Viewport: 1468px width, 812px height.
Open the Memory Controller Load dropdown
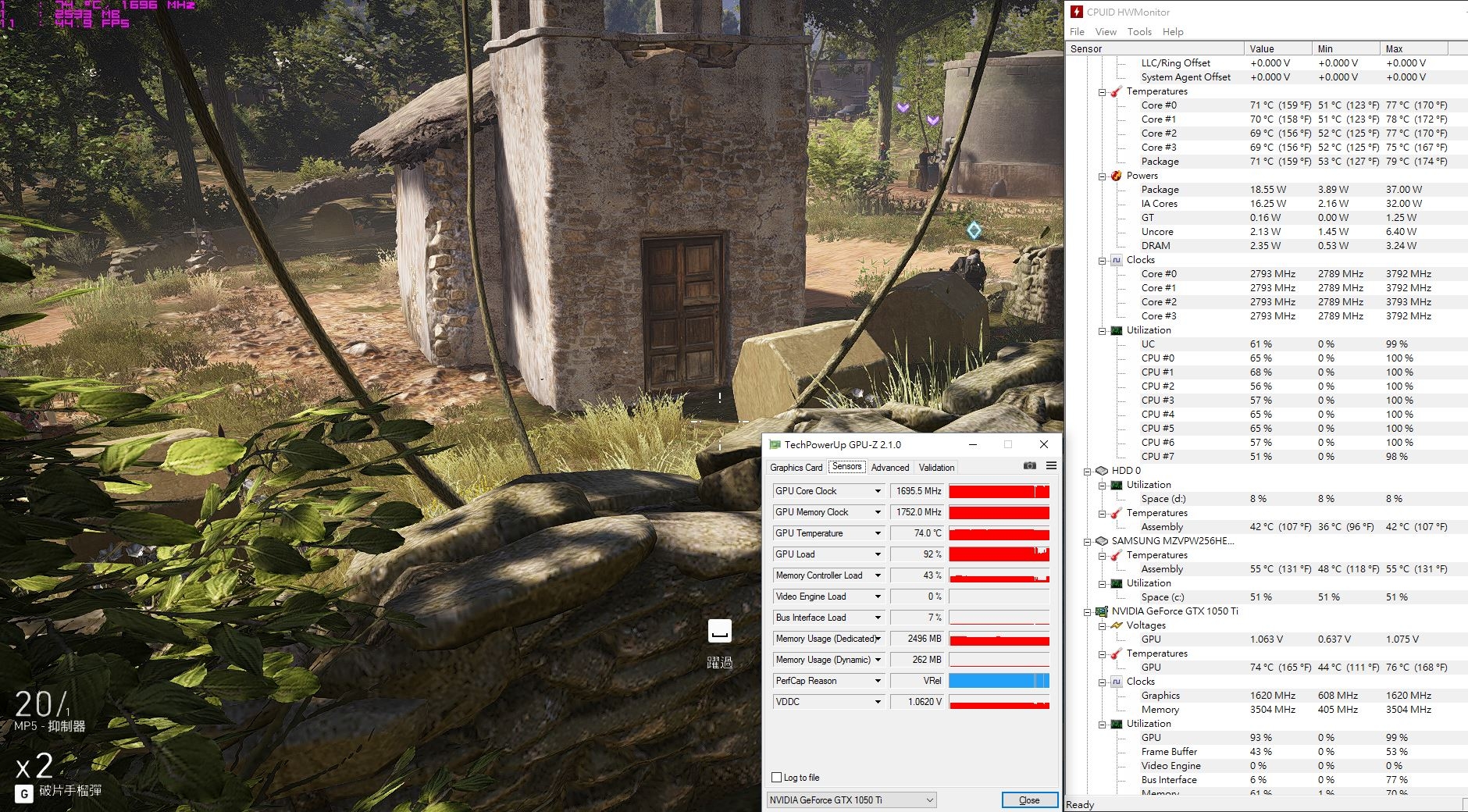click(x=878, y=575)
